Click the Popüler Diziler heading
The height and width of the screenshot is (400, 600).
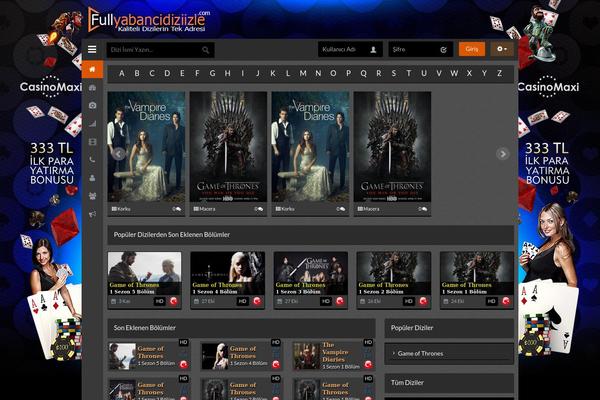click(412, 328)
